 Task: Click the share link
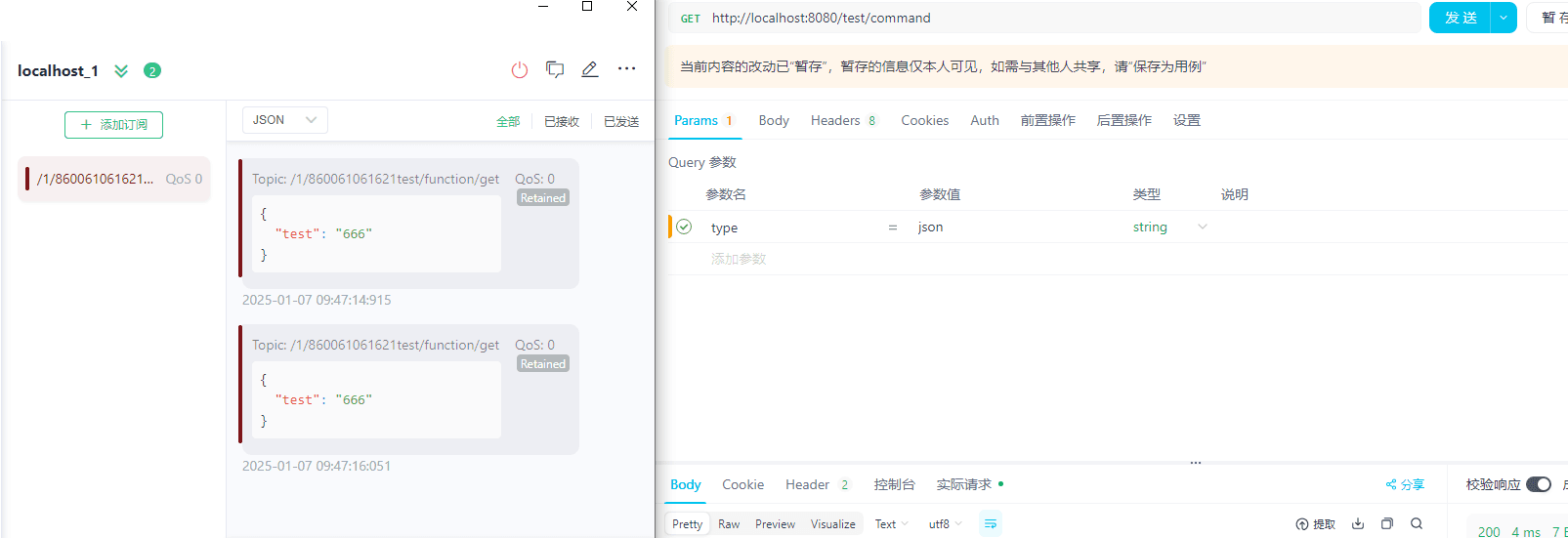tap(1405, 484)
